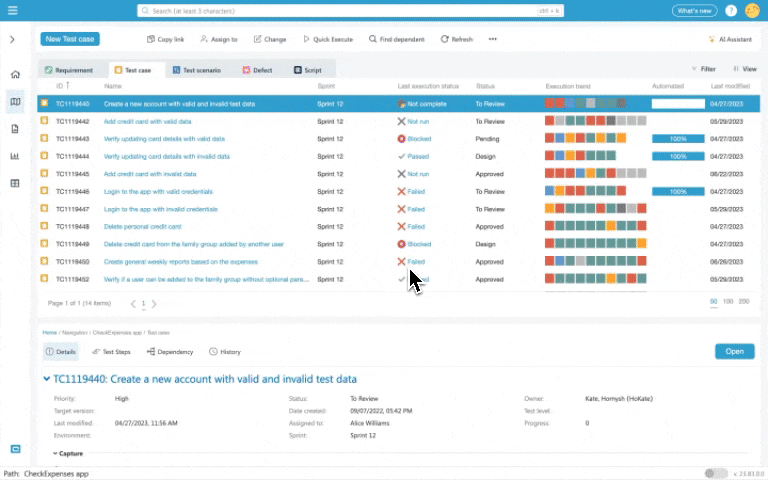Toggle the switch in bottom status bar
This screenshot has height=480, width=768.
tap(715, 473)
